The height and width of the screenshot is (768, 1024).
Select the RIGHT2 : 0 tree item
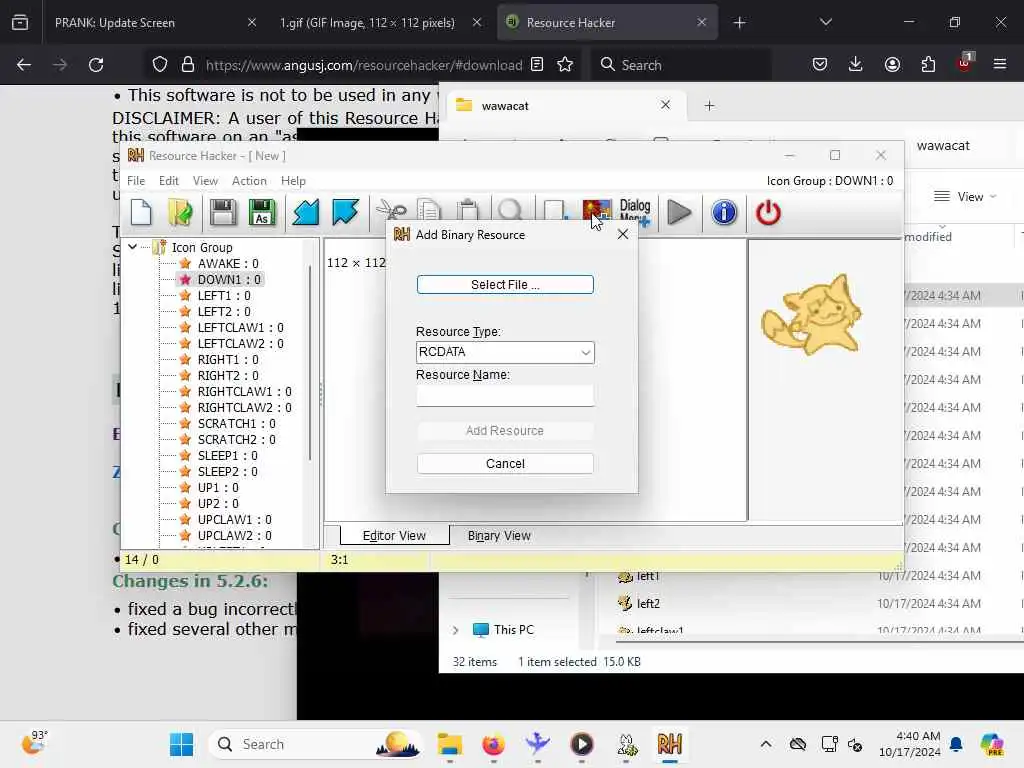pyautogui.click(x=228, y=376)
